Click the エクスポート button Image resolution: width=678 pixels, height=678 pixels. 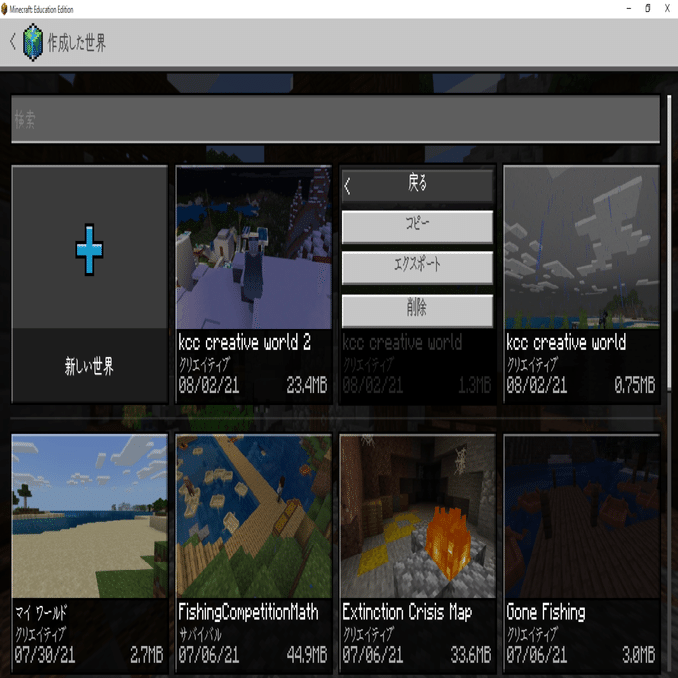417,267
